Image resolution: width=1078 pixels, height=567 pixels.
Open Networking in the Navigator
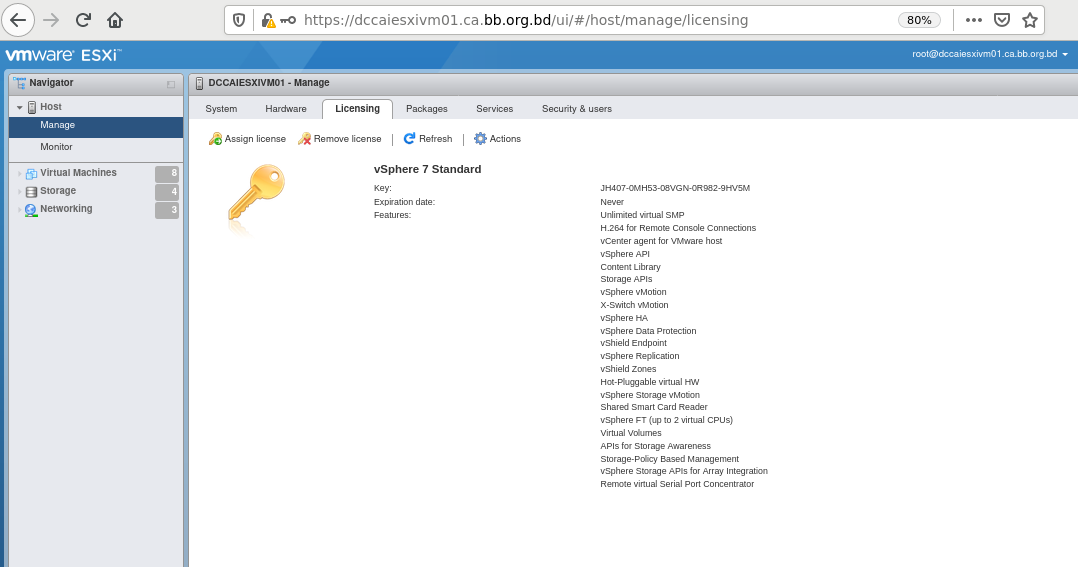(x=66, y=208)
